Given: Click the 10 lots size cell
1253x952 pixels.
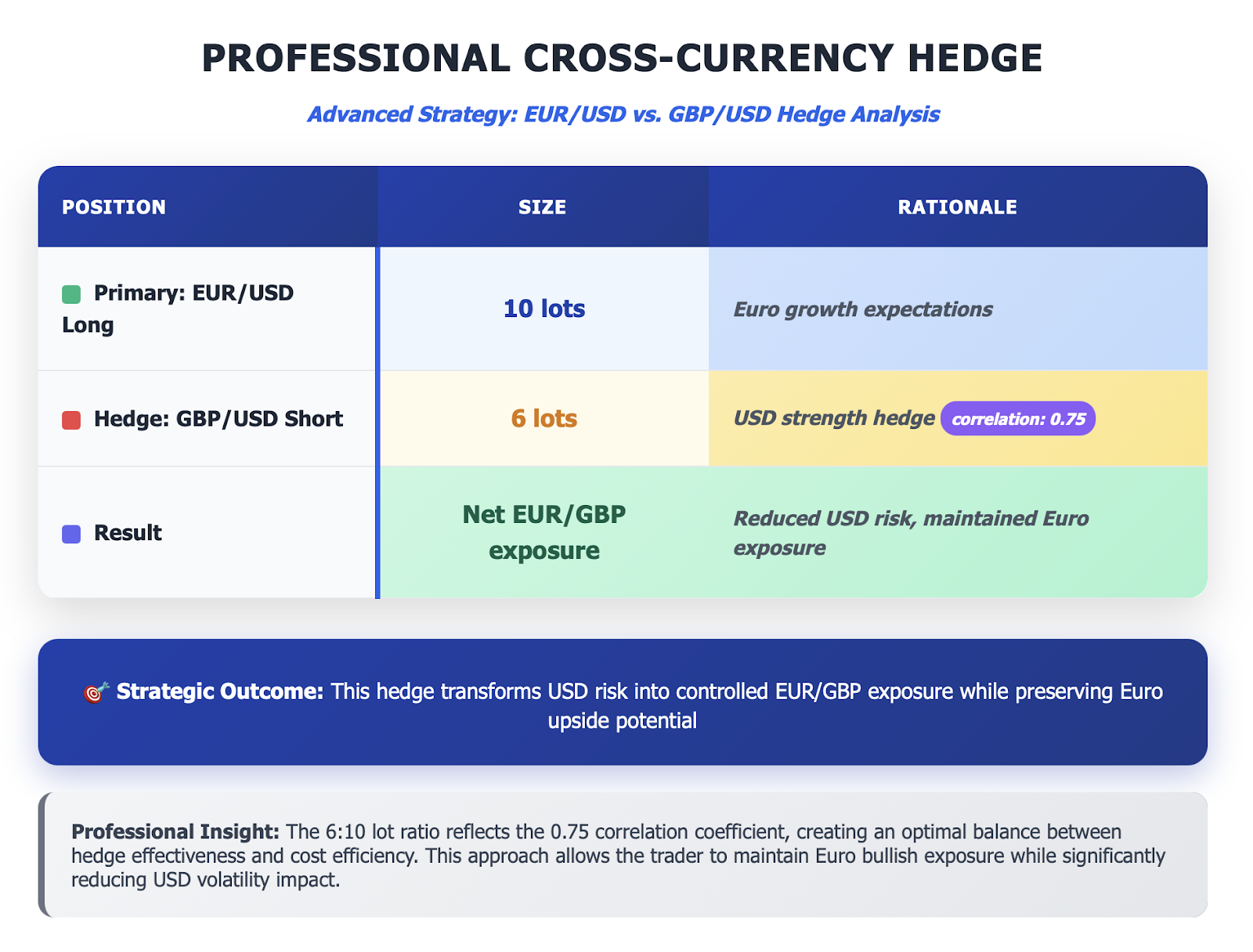Looking at the screenshot, I should point(544,308).
